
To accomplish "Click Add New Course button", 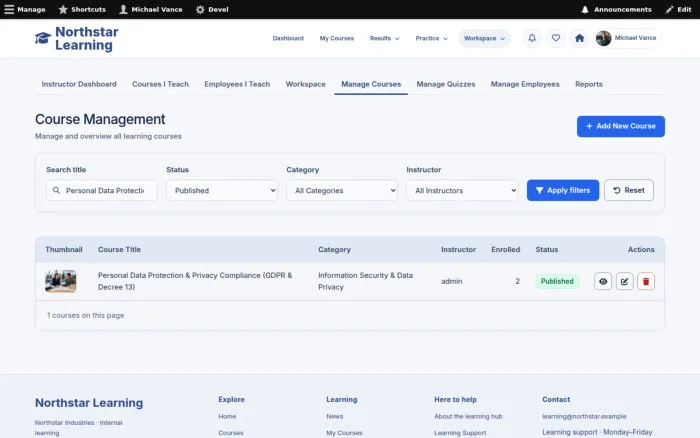I will click(621, 126).
